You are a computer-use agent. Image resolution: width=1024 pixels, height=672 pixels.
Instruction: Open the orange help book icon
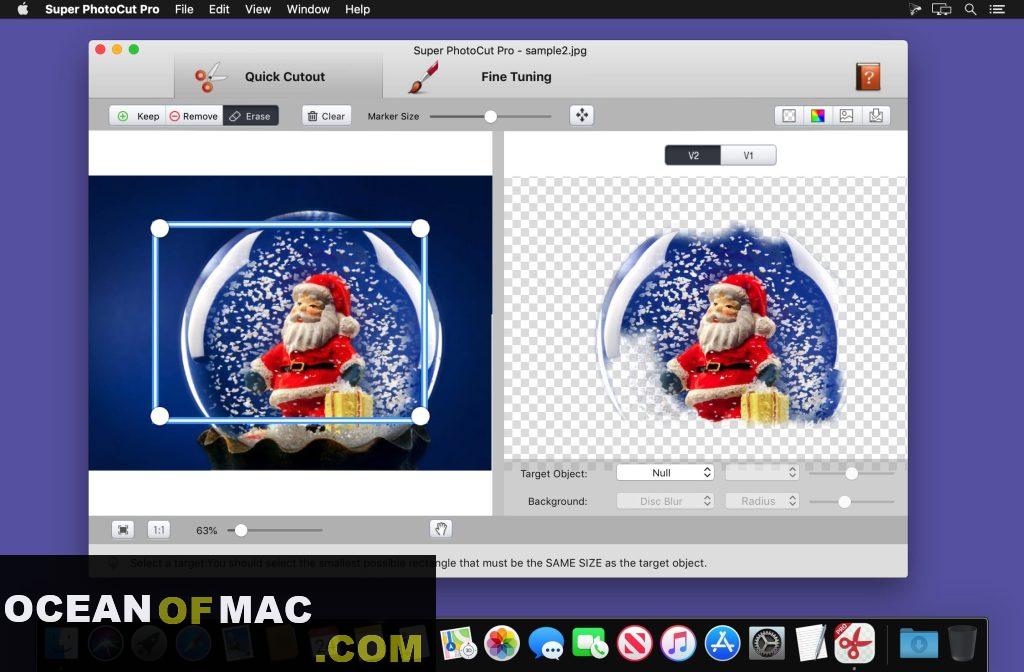868,77
